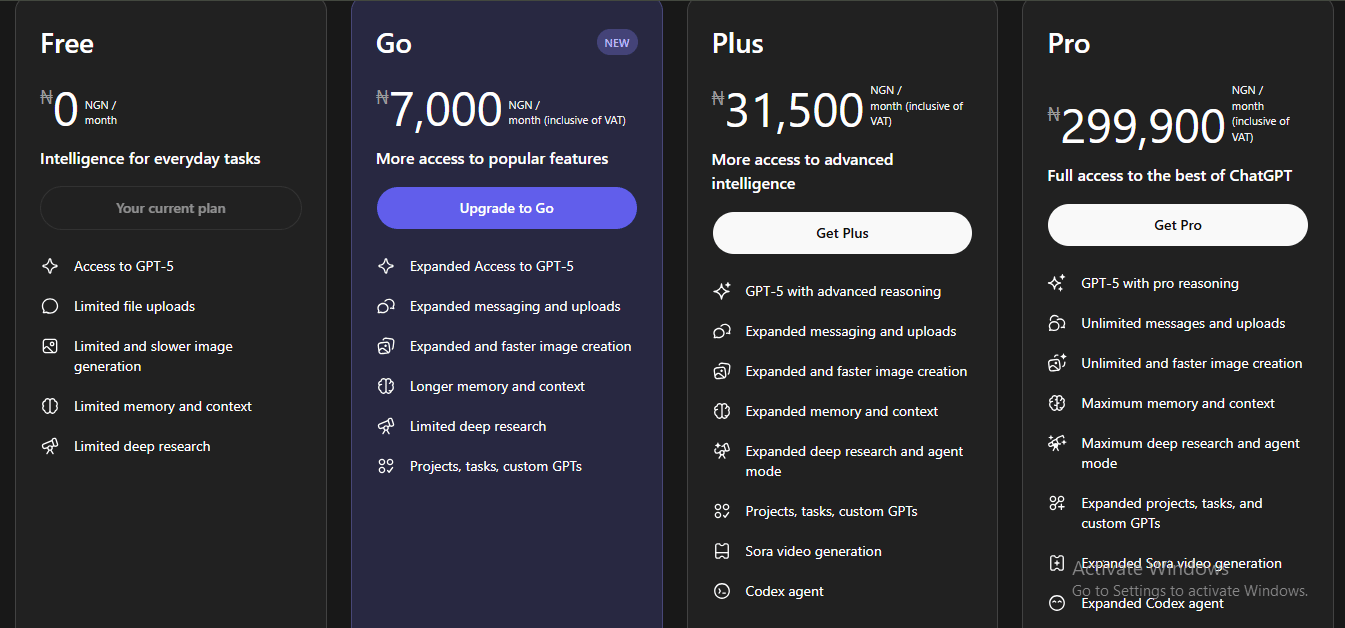The image size is (1345, 628).
Task: Click the sparkle icon beside GPT-5 with pro reasoning
Action: tap(1057, 283)
